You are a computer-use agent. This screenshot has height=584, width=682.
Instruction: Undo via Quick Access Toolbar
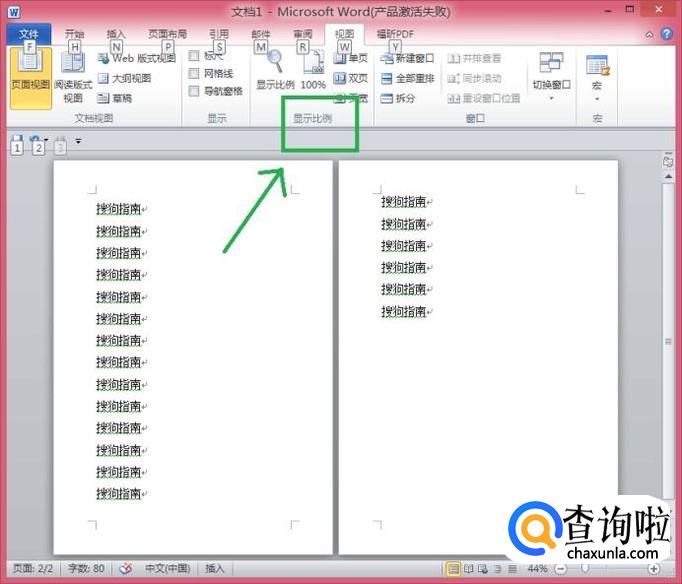(35, 140)
